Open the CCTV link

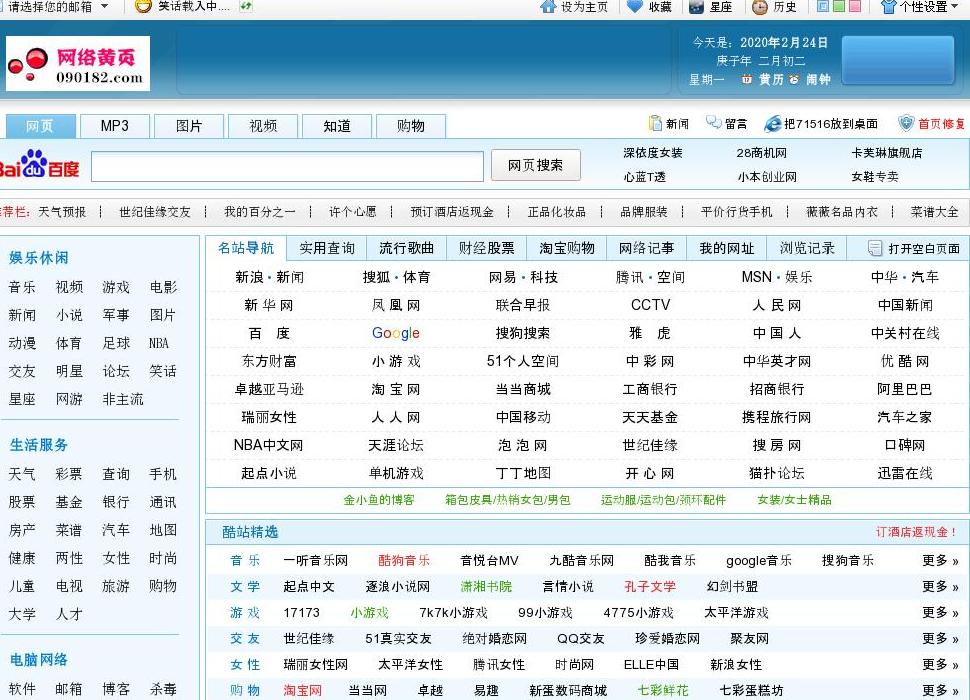tap(650, 305)
